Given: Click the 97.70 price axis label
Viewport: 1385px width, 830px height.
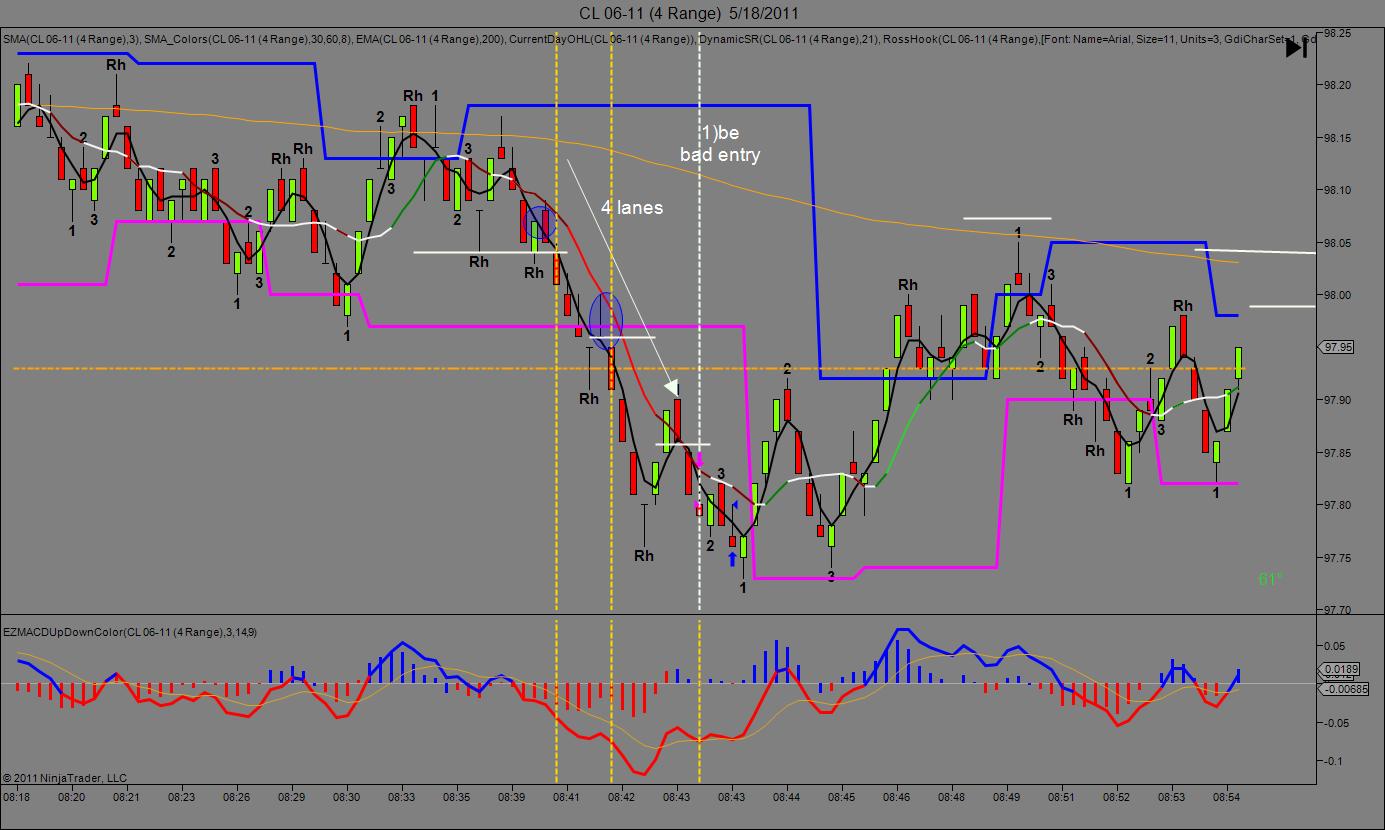Looking at the screenshot, I should coord(1338,610).
